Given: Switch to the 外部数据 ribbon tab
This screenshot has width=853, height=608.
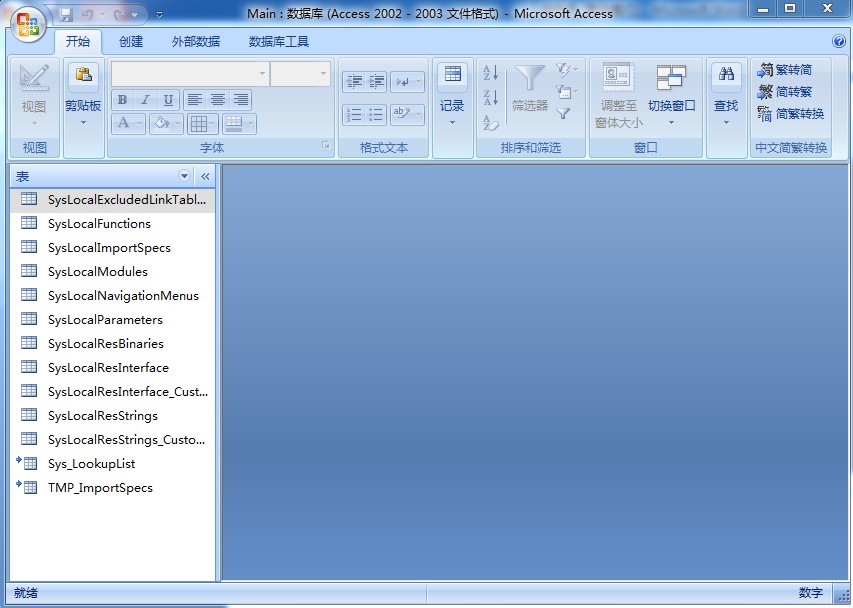Looking at the screenshot, I should point(196,41).
